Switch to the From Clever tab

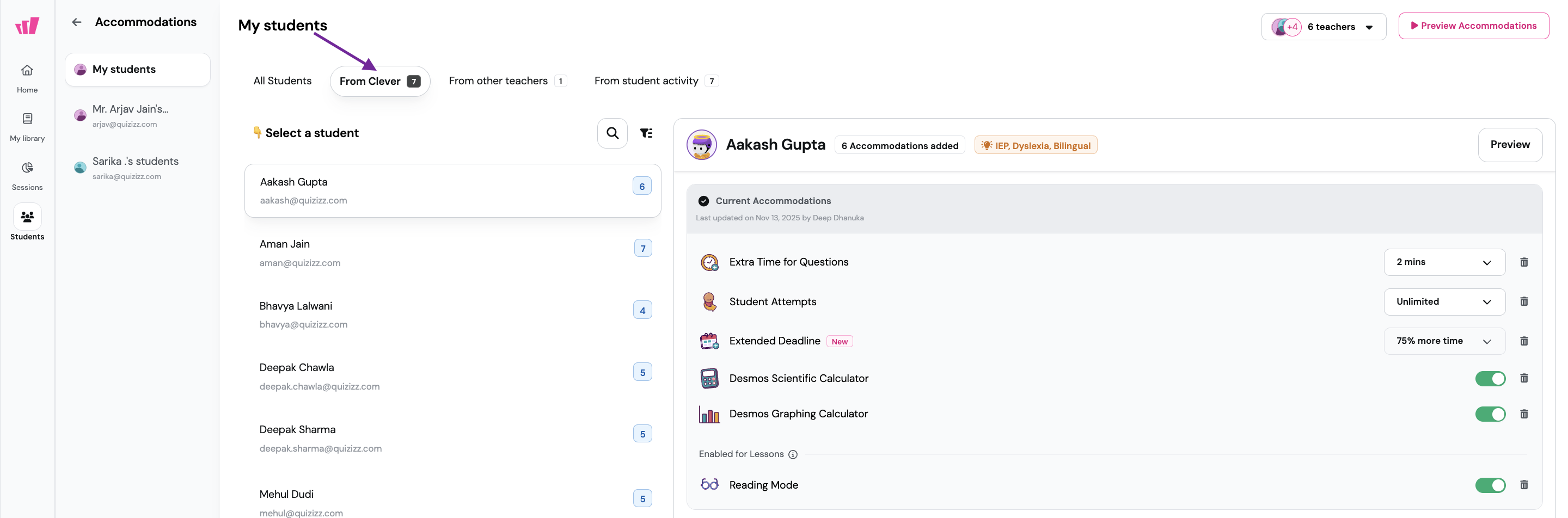pos(380,82)
